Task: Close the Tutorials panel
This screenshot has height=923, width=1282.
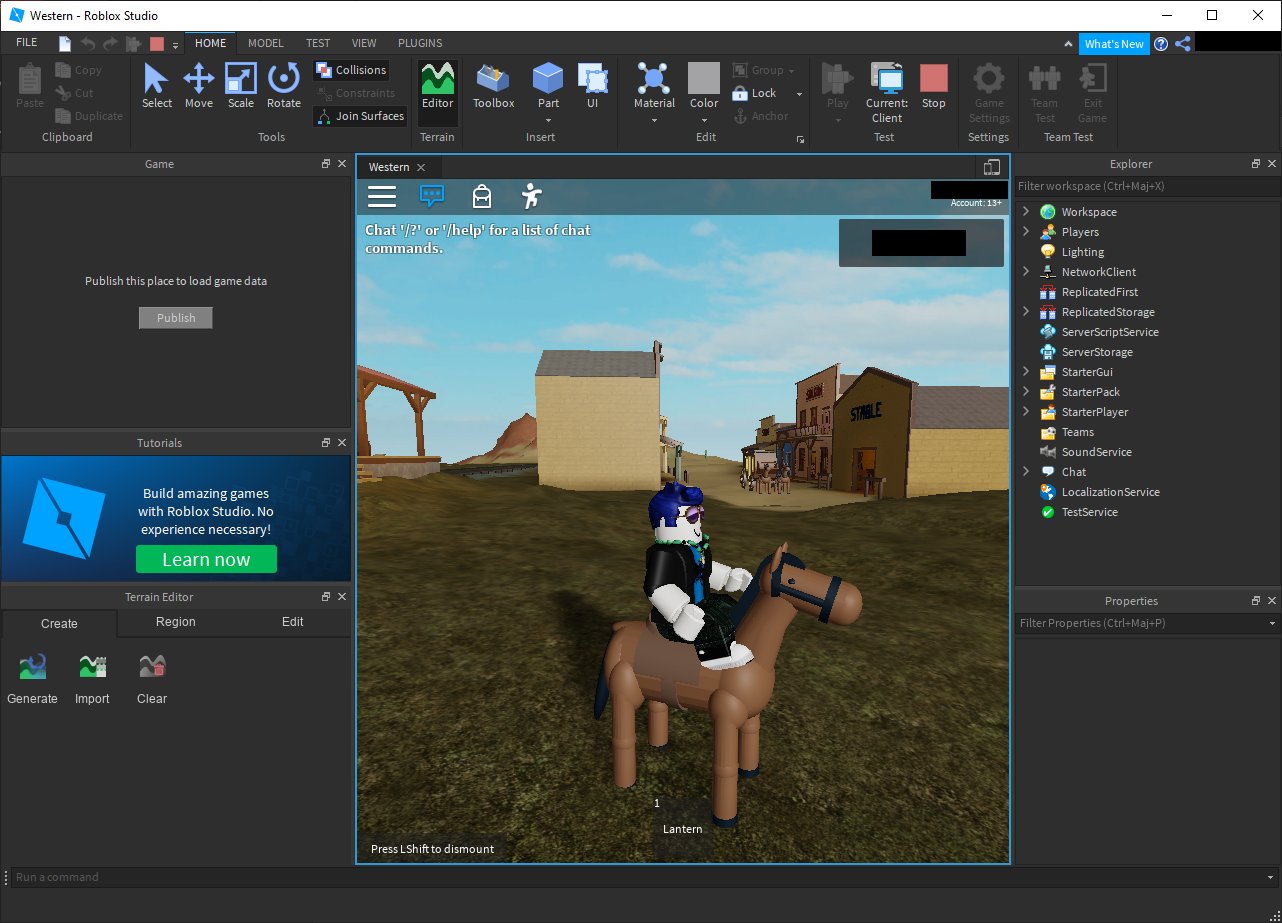Action: tap(342, 443)
